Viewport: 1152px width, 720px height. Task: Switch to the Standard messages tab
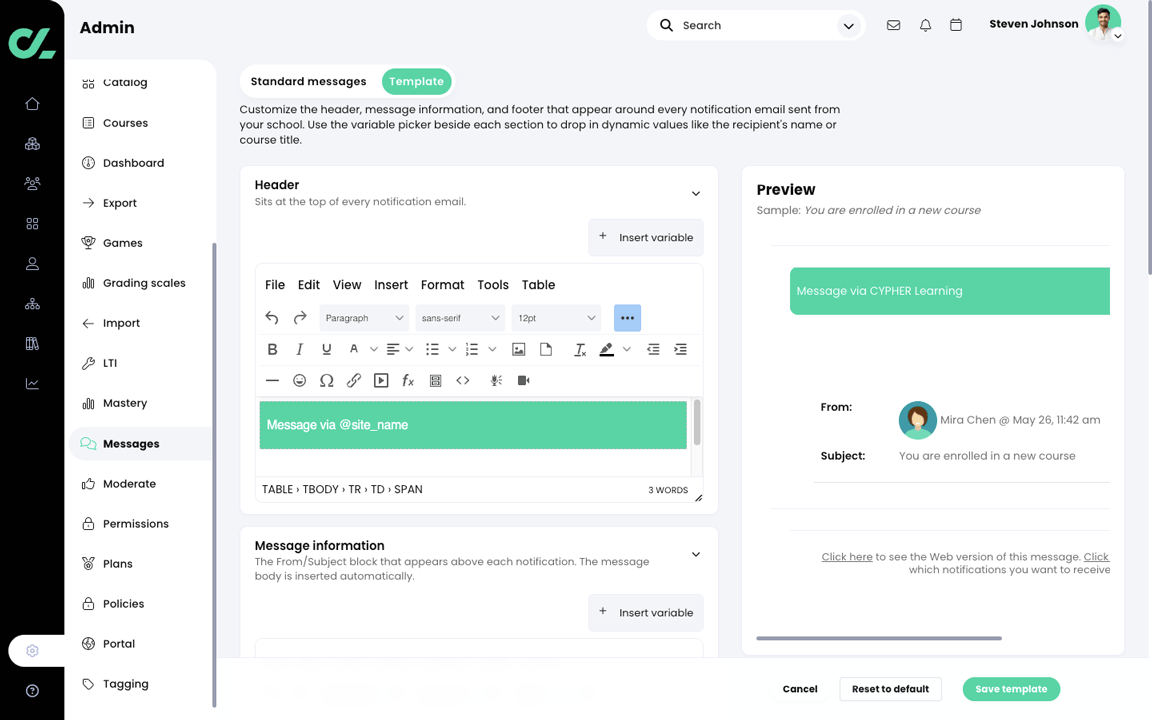pyautogui.click(x=309, y=82)
